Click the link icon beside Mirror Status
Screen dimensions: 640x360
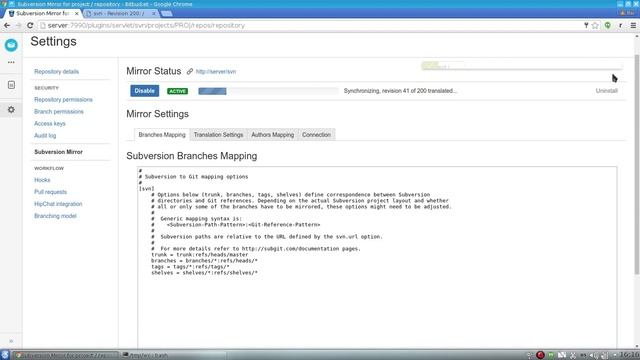[190, 71]
